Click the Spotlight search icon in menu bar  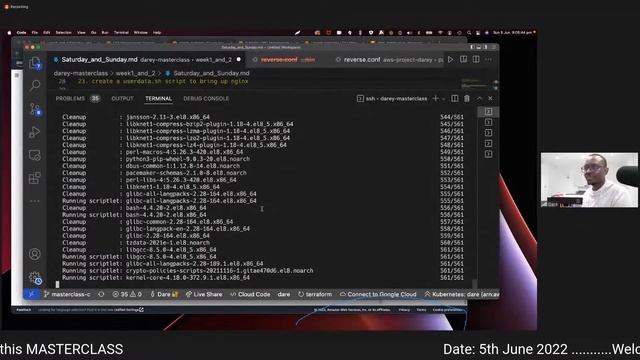(x=469, y=33)
